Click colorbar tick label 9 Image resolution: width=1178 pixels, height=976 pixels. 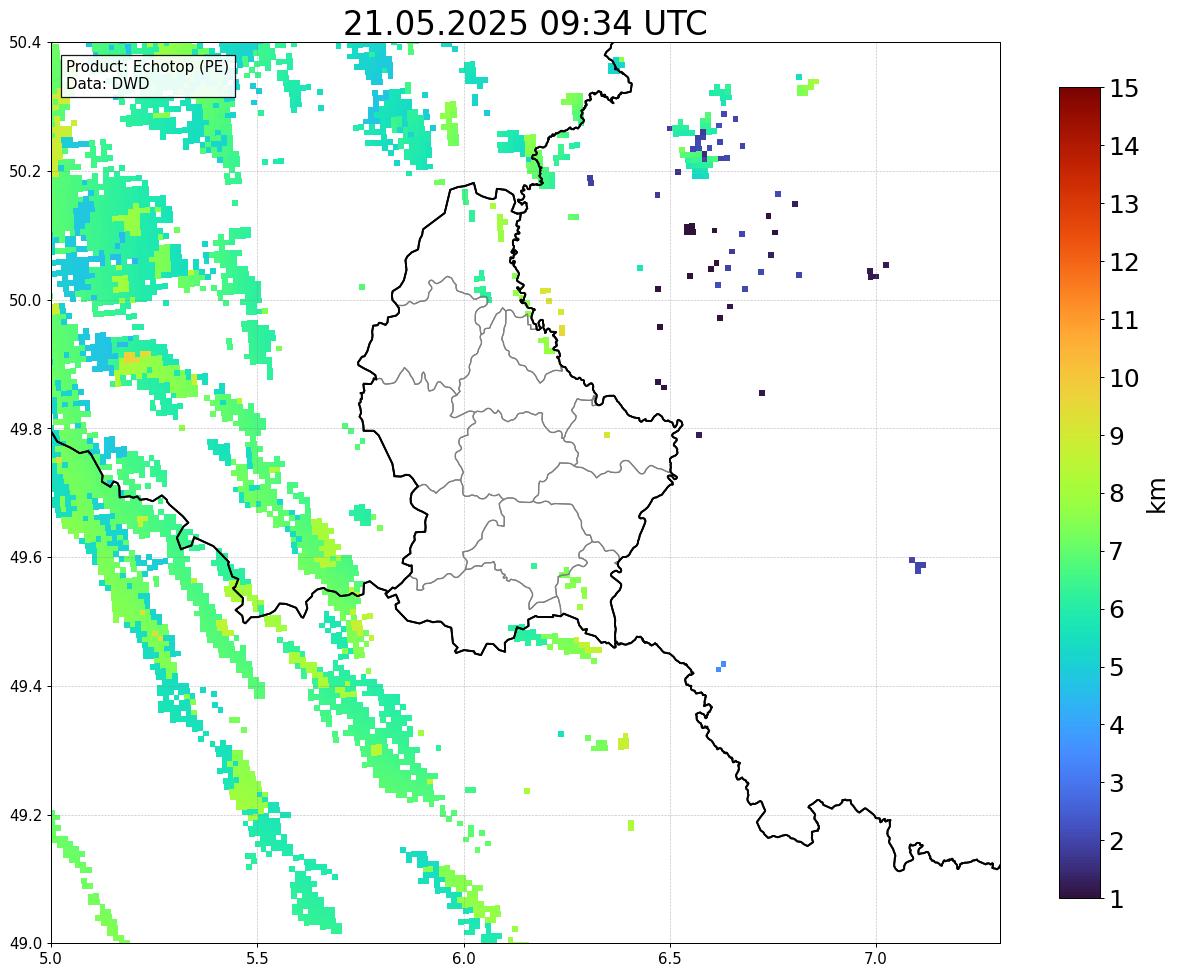pyautogui.click(x=1117, y=436)
